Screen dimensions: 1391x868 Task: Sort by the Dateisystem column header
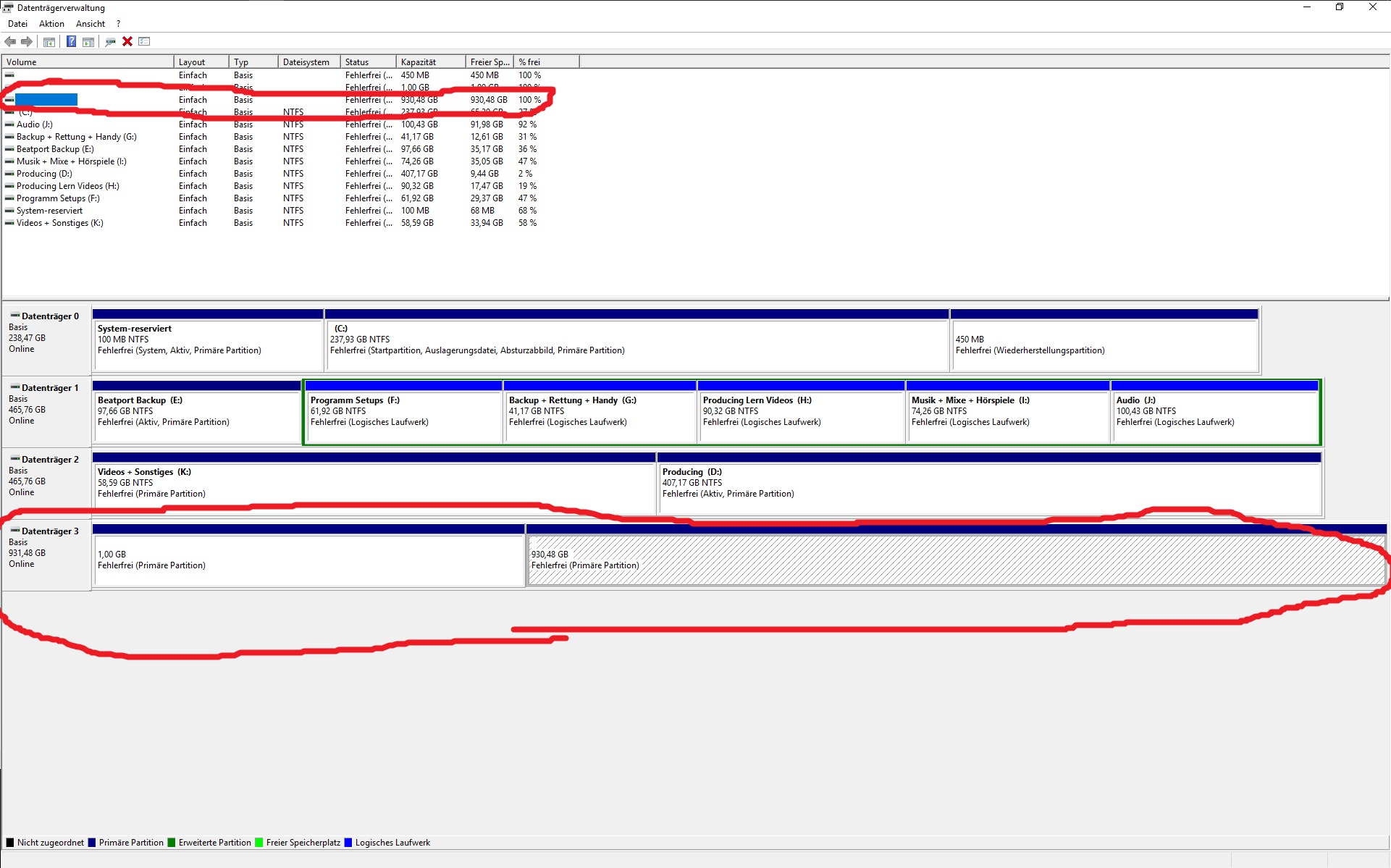[308, 62]
